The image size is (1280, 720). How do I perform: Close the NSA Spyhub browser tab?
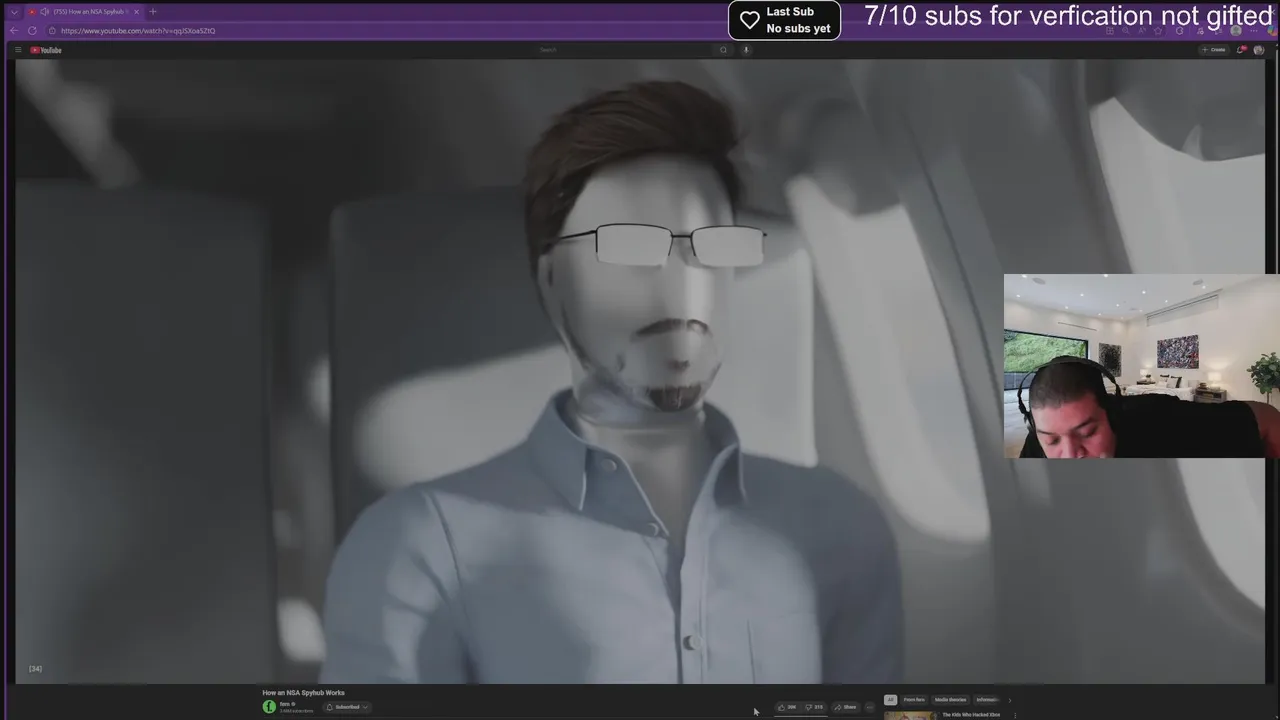pyautogui.click(x=136, y=12)
